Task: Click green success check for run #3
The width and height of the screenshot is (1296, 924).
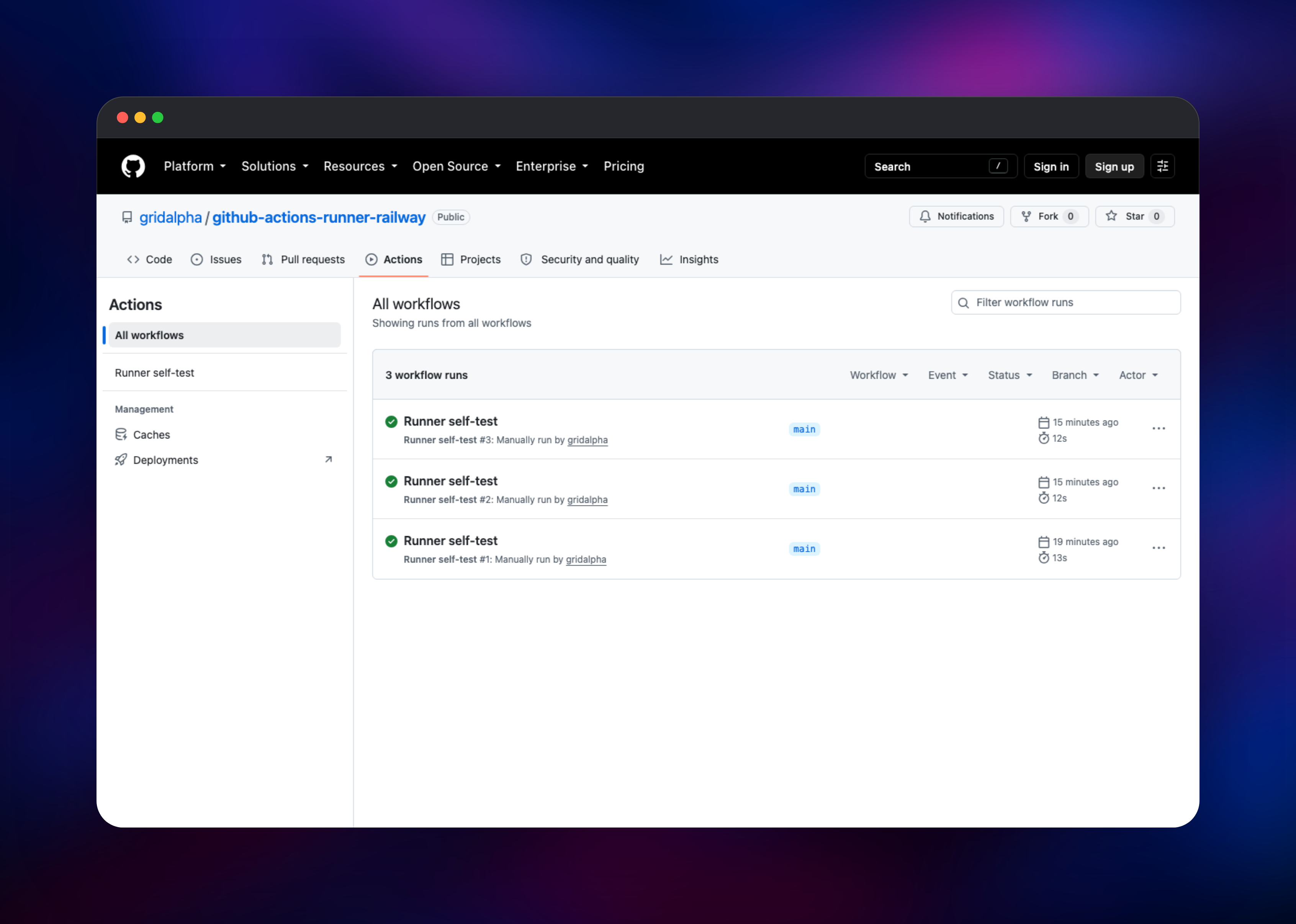Action: click(391, 422)
